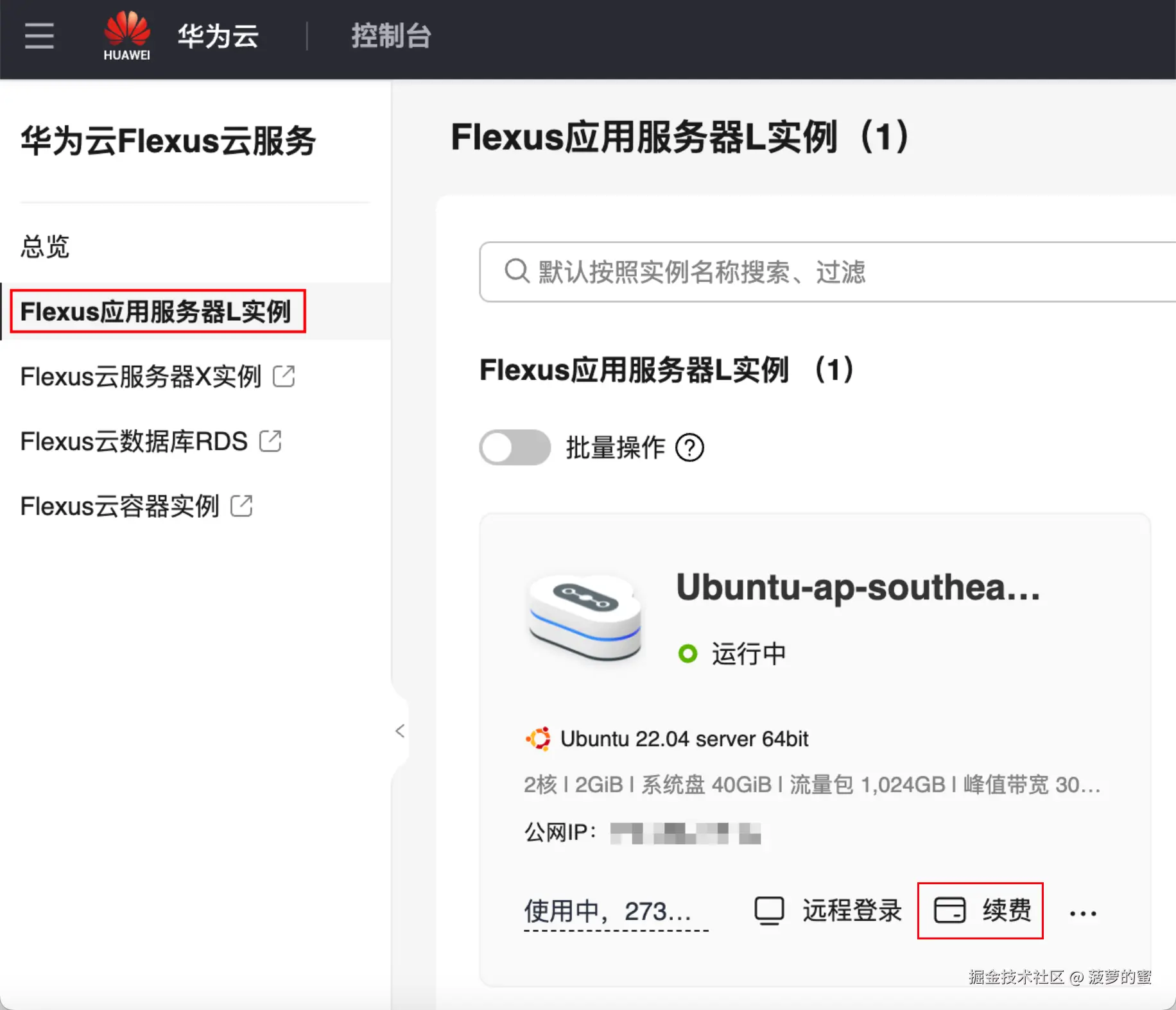Screen dimensions: 1176x1010
Task: Open the Ubuntu-ap-southea... instance name
Action: (858, 587)
